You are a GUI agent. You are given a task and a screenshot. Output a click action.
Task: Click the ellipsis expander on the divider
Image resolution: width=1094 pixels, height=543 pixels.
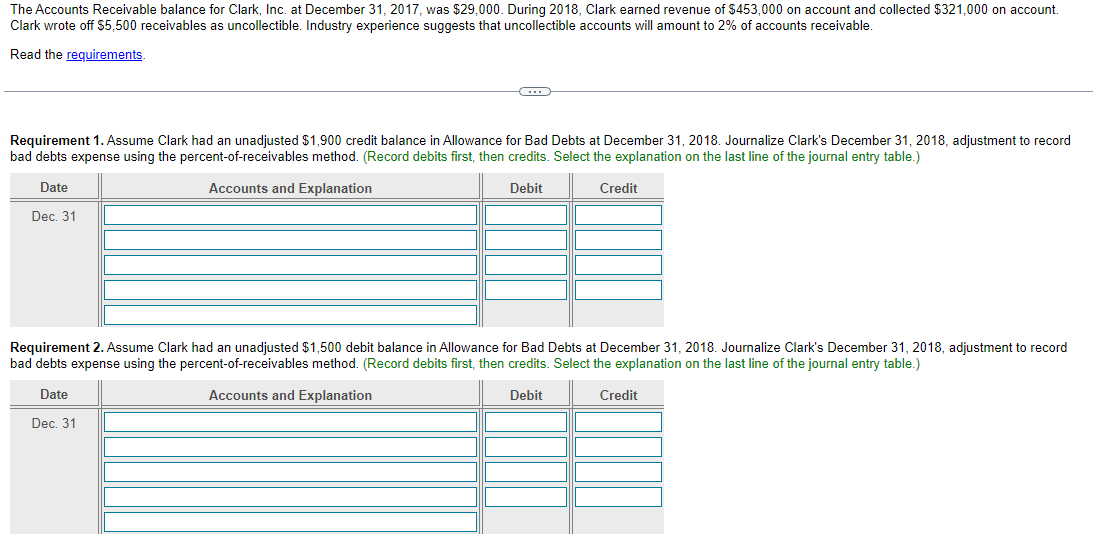534,91
